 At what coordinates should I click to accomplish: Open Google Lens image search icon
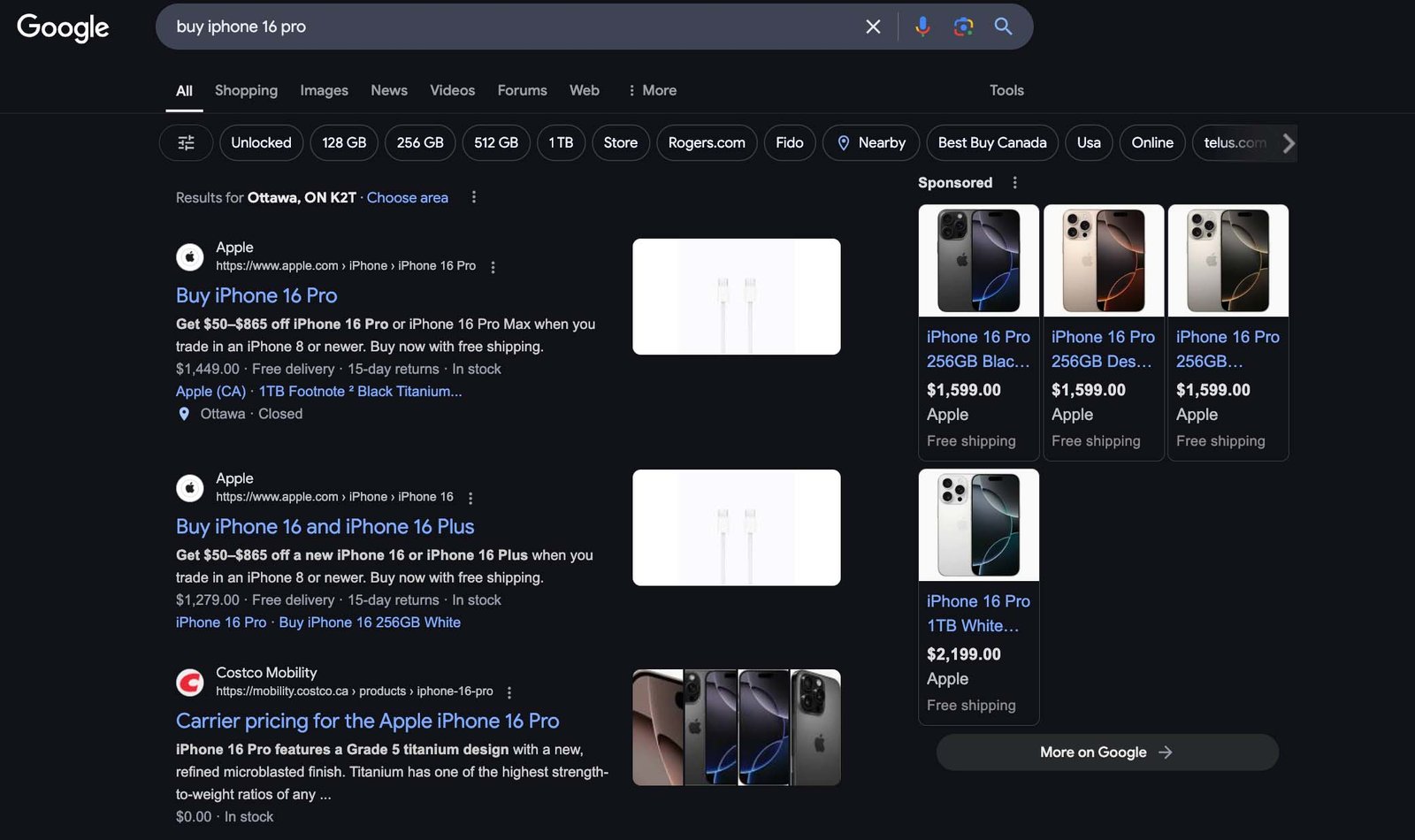[963, 27]
